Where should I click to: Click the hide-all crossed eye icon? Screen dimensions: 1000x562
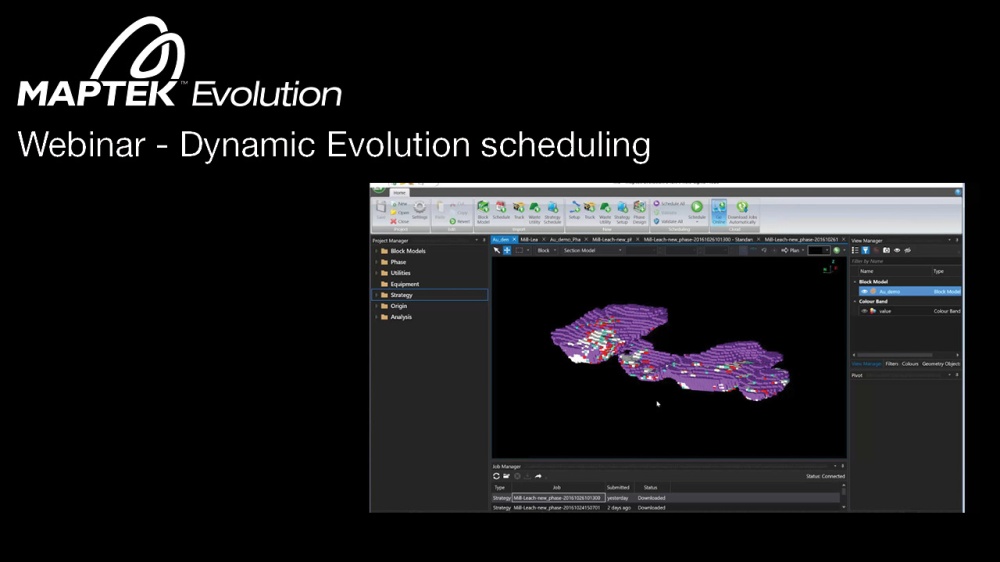pos(908,250)
